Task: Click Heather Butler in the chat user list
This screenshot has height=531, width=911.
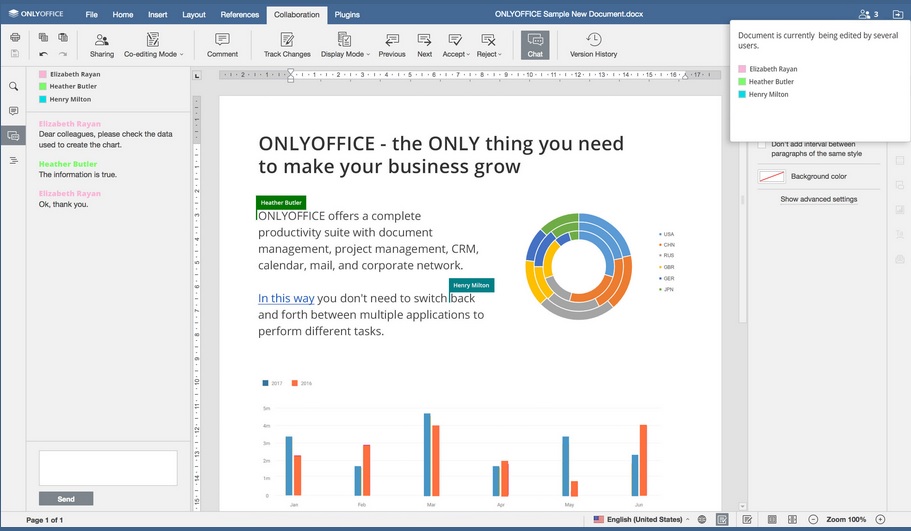Action: pos(67,87)
